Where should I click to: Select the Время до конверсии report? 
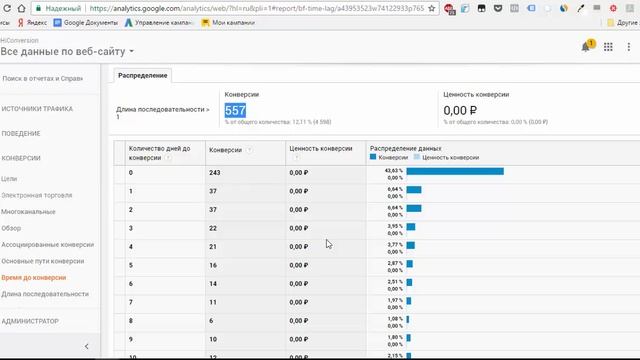(33, 278)
